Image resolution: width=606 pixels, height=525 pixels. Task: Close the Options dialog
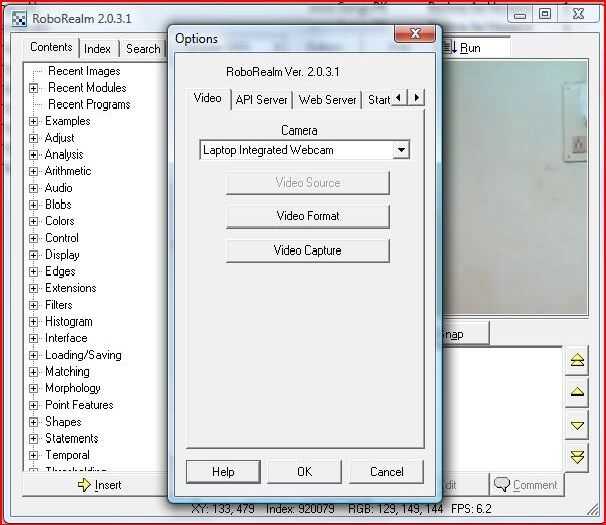coord(415,33)
